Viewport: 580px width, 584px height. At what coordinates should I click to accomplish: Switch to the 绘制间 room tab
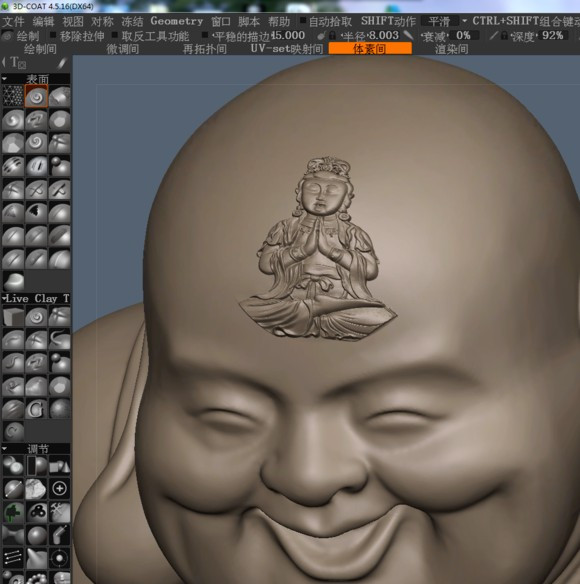[x=40, y=49]
